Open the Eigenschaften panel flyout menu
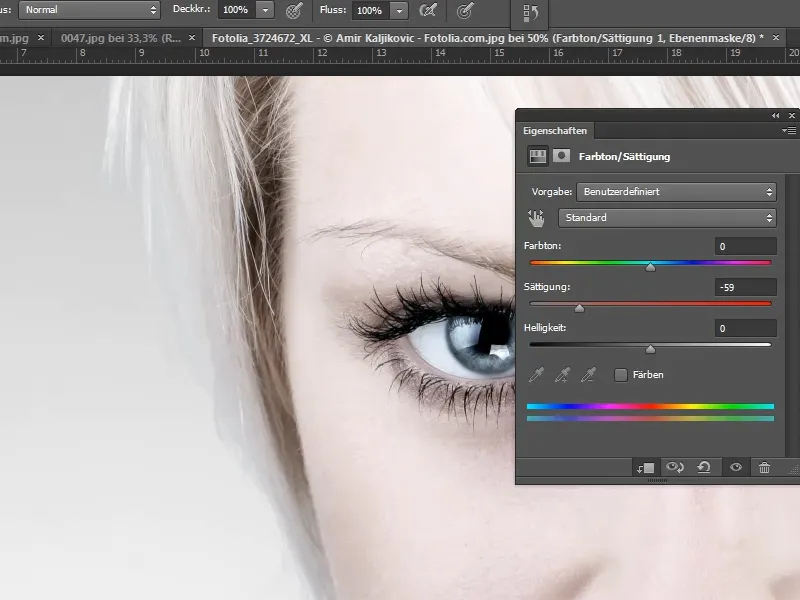Viewport: 800px width, 600px height. [789, 130]
